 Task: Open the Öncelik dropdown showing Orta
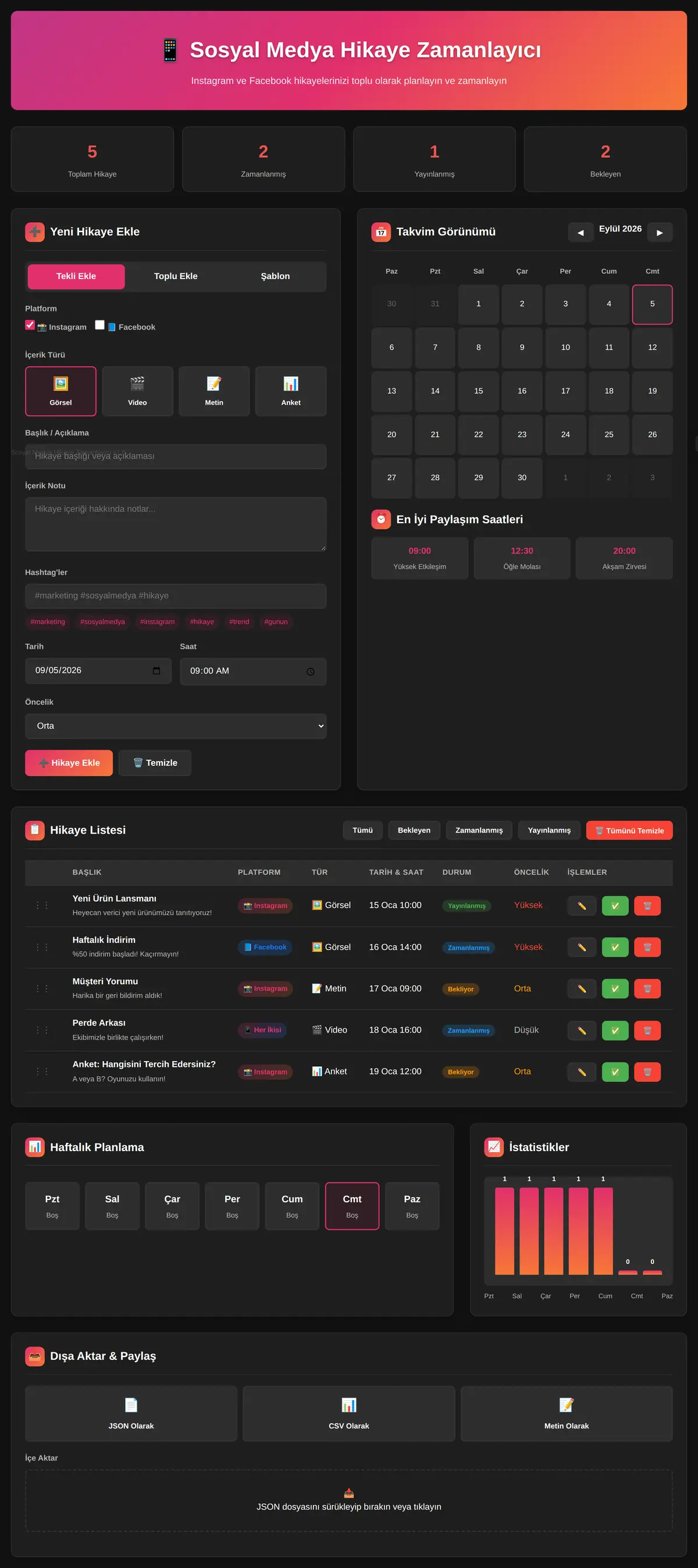[x=176, y=726]
